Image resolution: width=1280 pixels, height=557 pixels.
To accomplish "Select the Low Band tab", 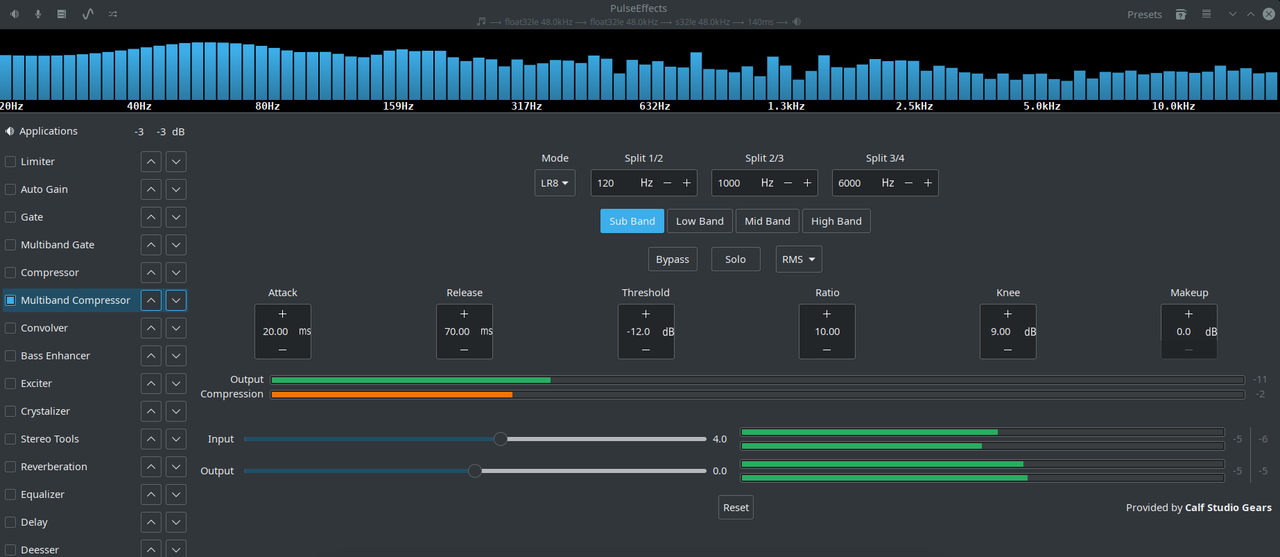I will [x=700, y=221].
